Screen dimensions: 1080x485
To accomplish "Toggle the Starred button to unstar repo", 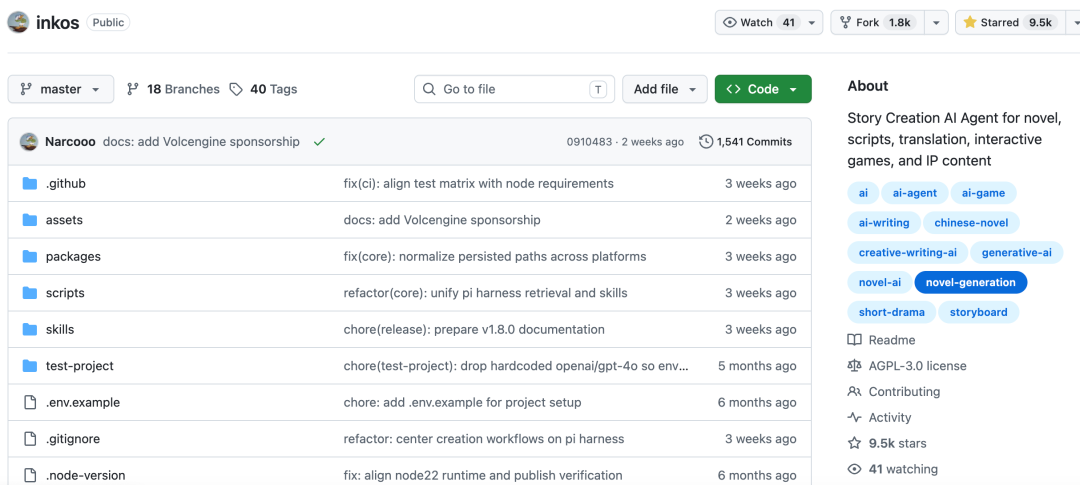I will pos(1009,23).
